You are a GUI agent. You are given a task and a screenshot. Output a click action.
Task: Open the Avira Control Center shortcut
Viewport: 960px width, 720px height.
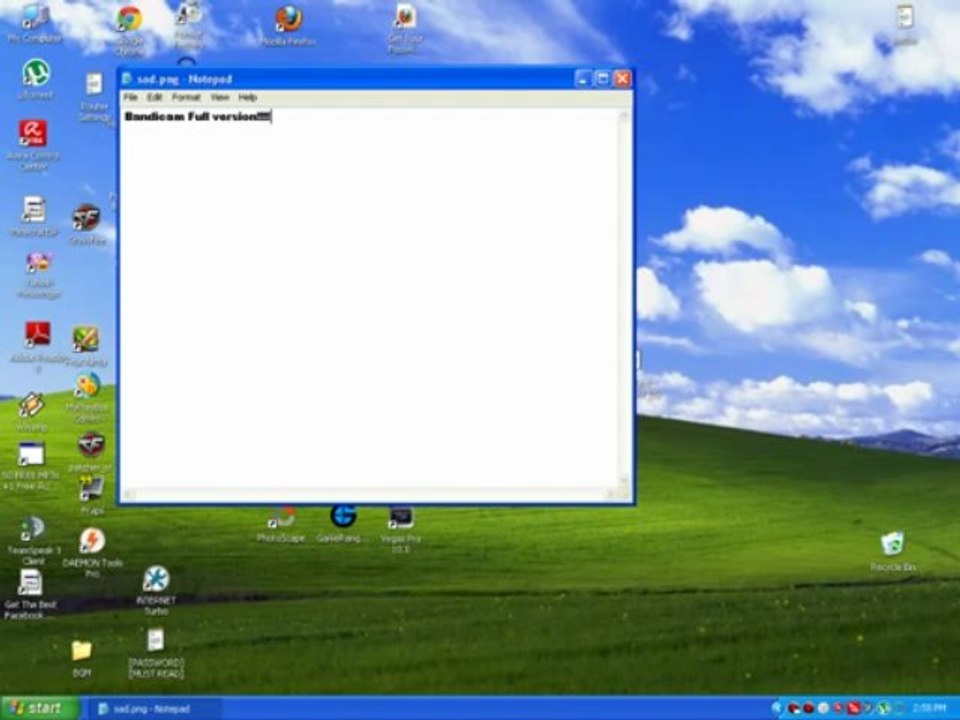coord(33,144)
